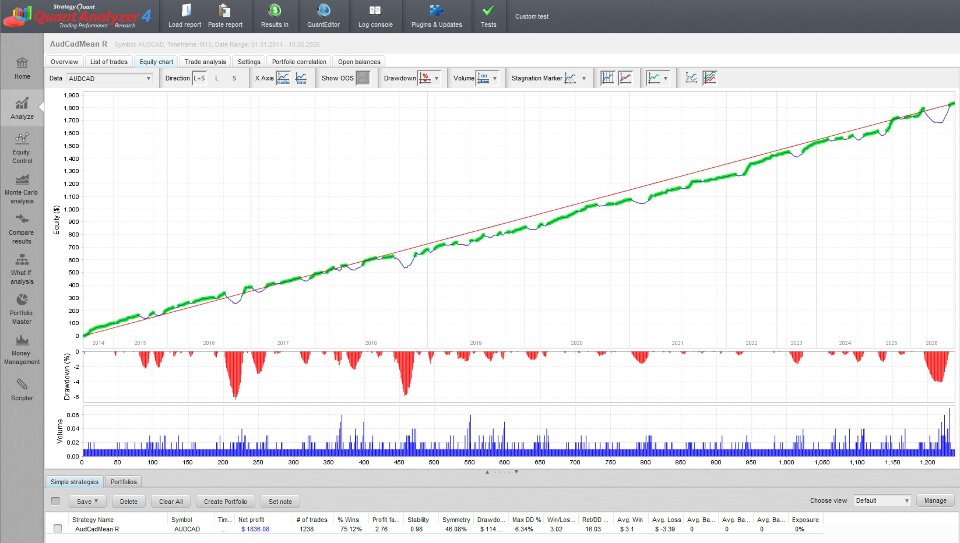Switch to the Overview tab
This screenshot has height=543, width=960.
[64, 62]
